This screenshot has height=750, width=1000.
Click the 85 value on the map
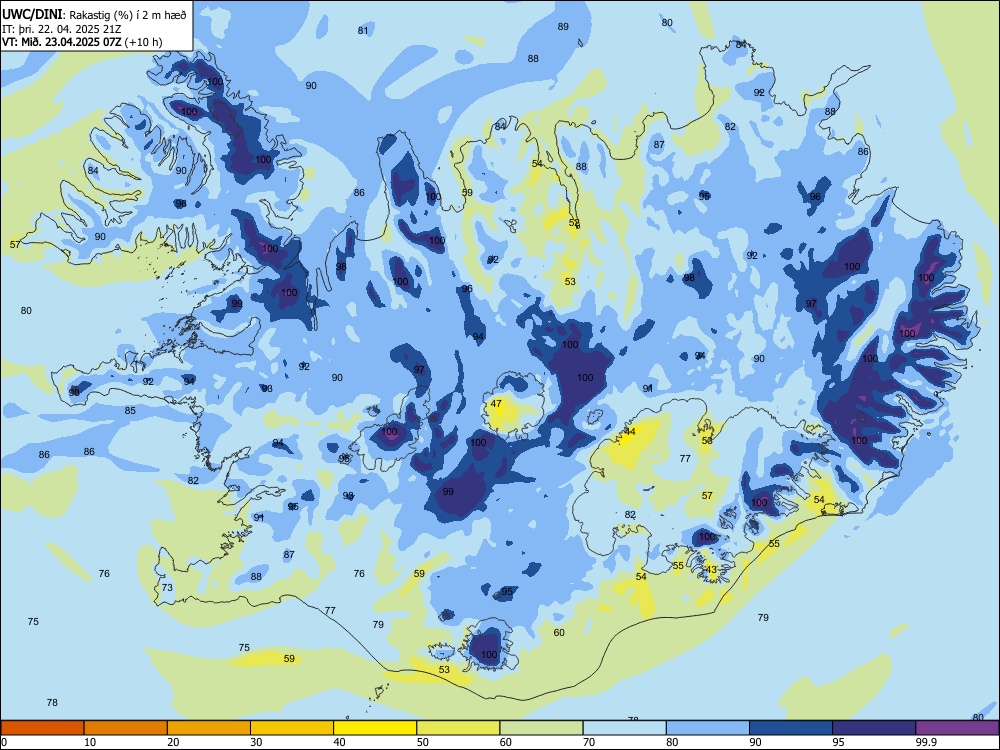(x=130, y=411)
